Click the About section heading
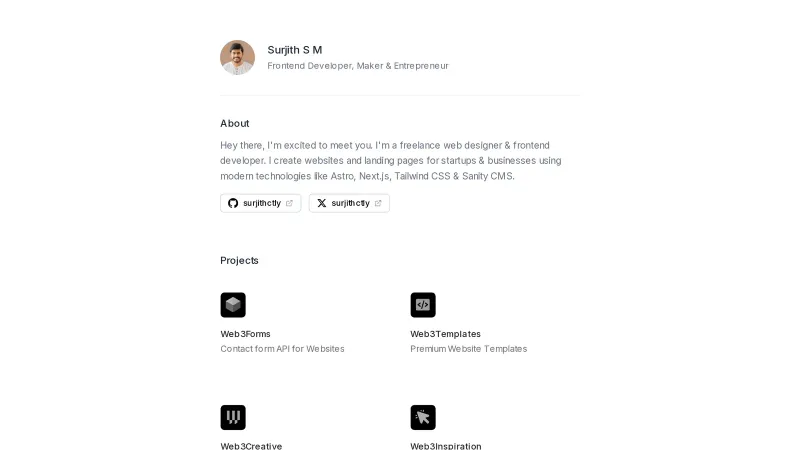Screen dimensions: 800x450 pos(235,123)
